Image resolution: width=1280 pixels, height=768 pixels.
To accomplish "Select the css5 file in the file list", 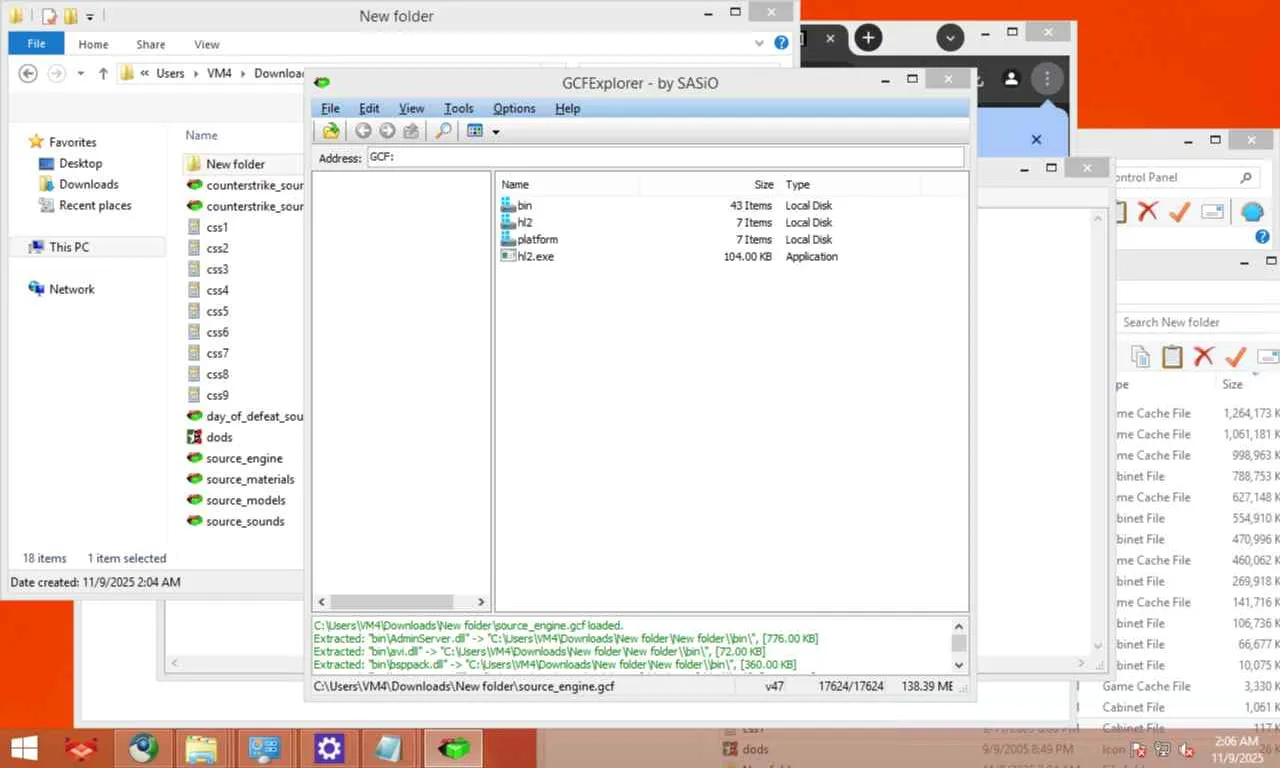I will [x=217, y=311].
